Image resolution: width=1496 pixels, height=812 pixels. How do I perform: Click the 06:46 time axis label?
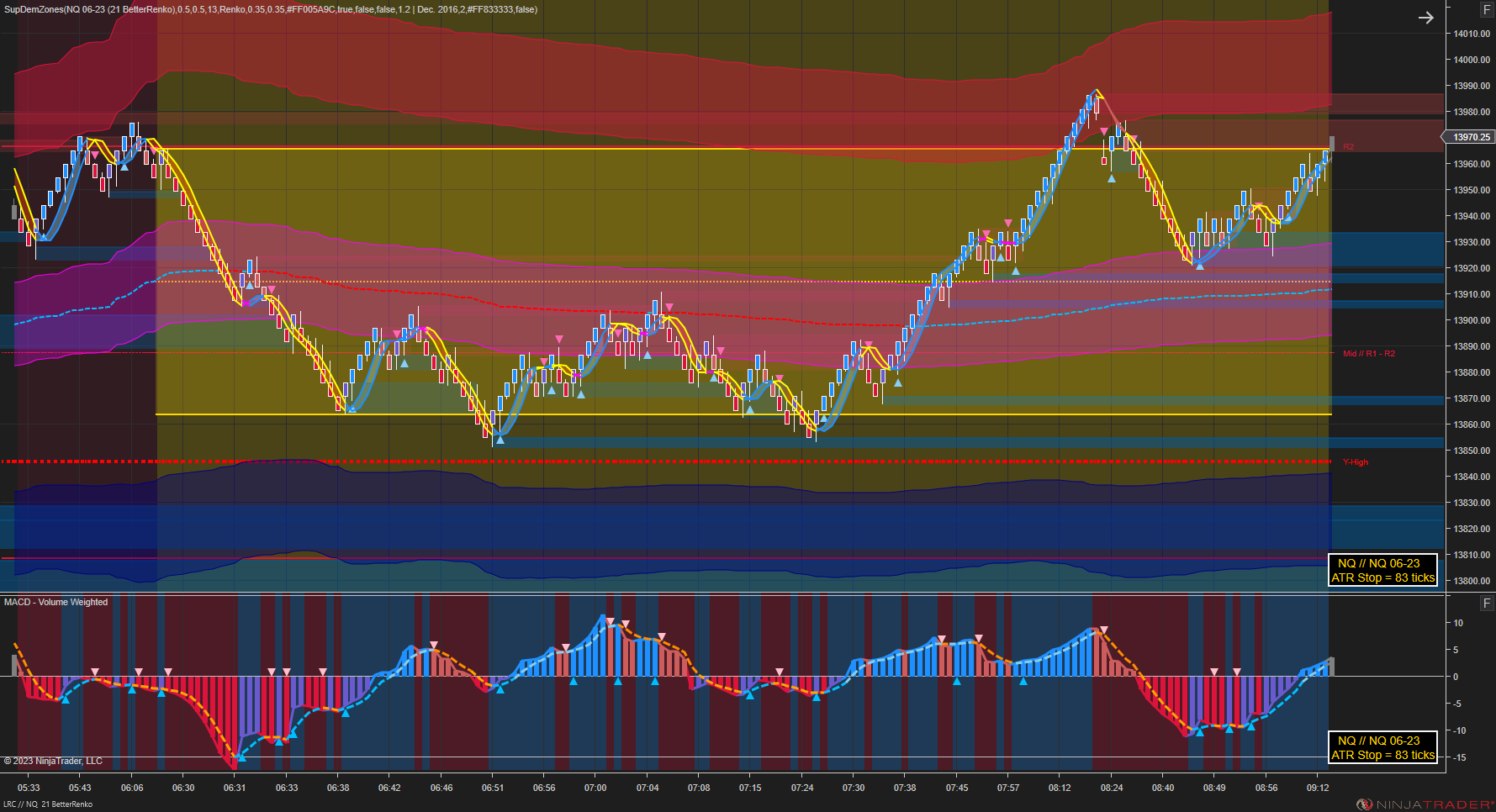point(441,788)
